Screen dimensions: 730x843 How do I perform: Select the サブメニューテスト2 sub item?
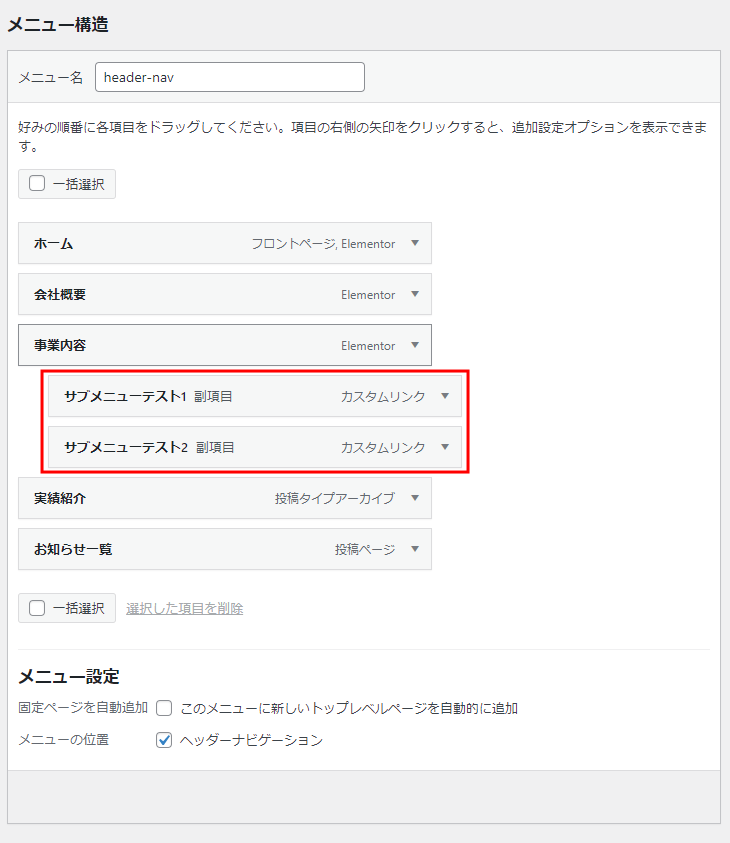tap(126, 447)
